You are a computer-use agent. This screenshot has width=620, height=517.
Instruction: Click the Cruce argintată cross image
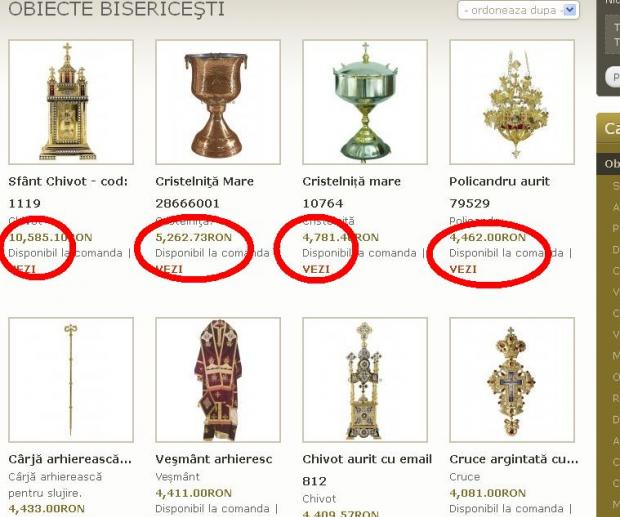click(x=512, y=380)
